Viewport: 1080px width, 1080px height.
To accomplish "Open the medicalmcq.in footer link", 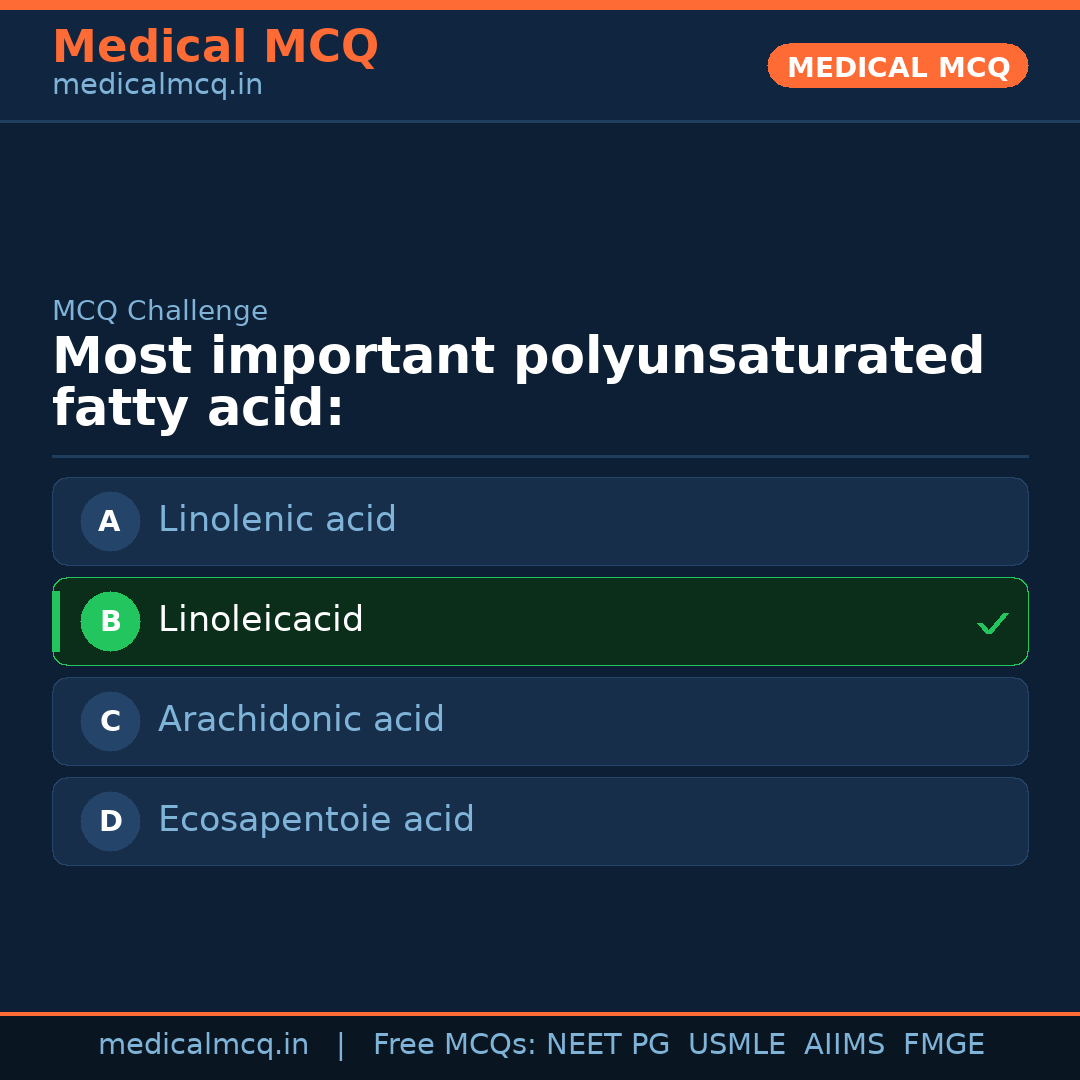I will click(203, 1045).
